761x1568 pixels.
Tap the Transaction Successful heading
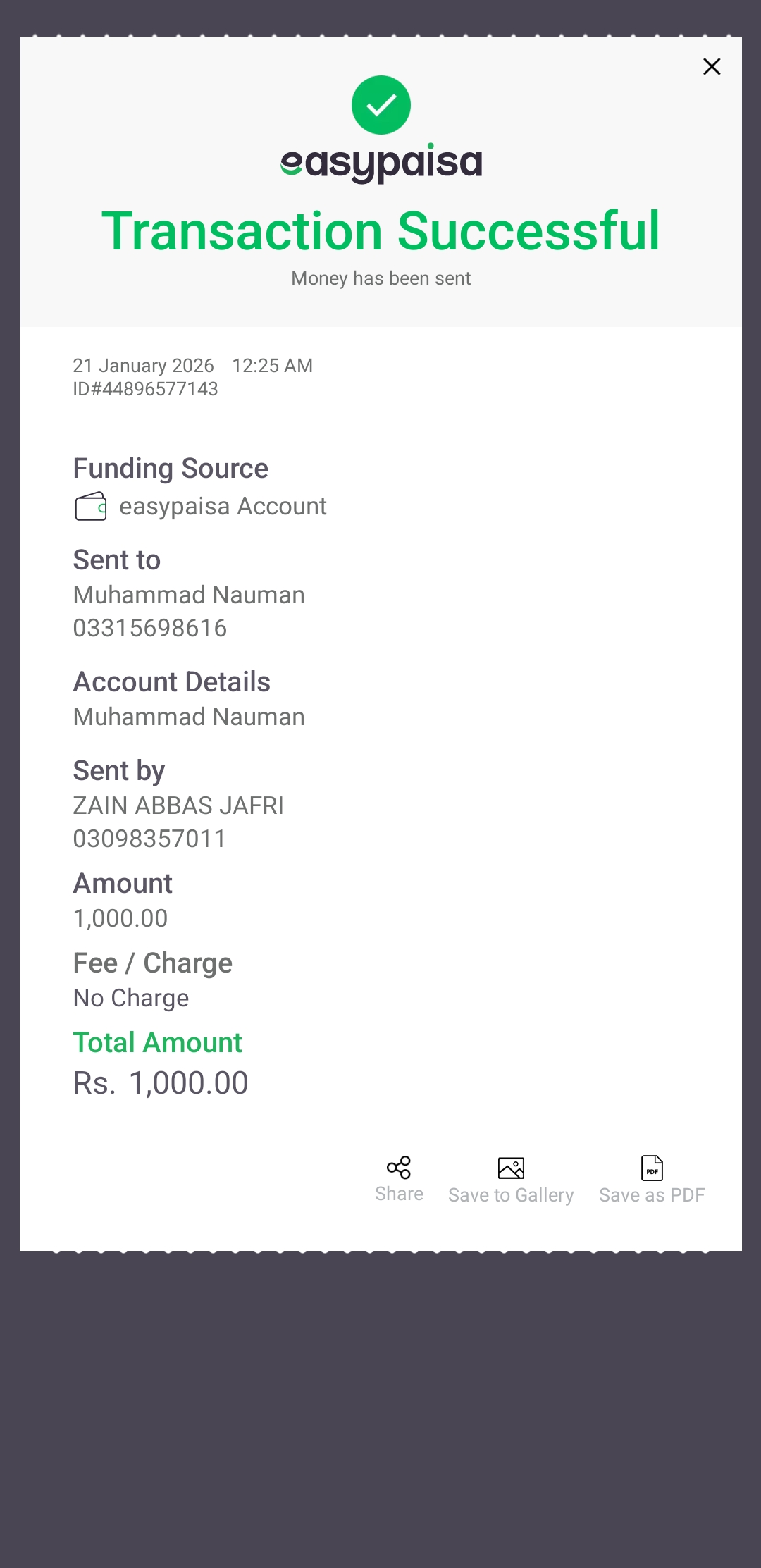[380, 231]
